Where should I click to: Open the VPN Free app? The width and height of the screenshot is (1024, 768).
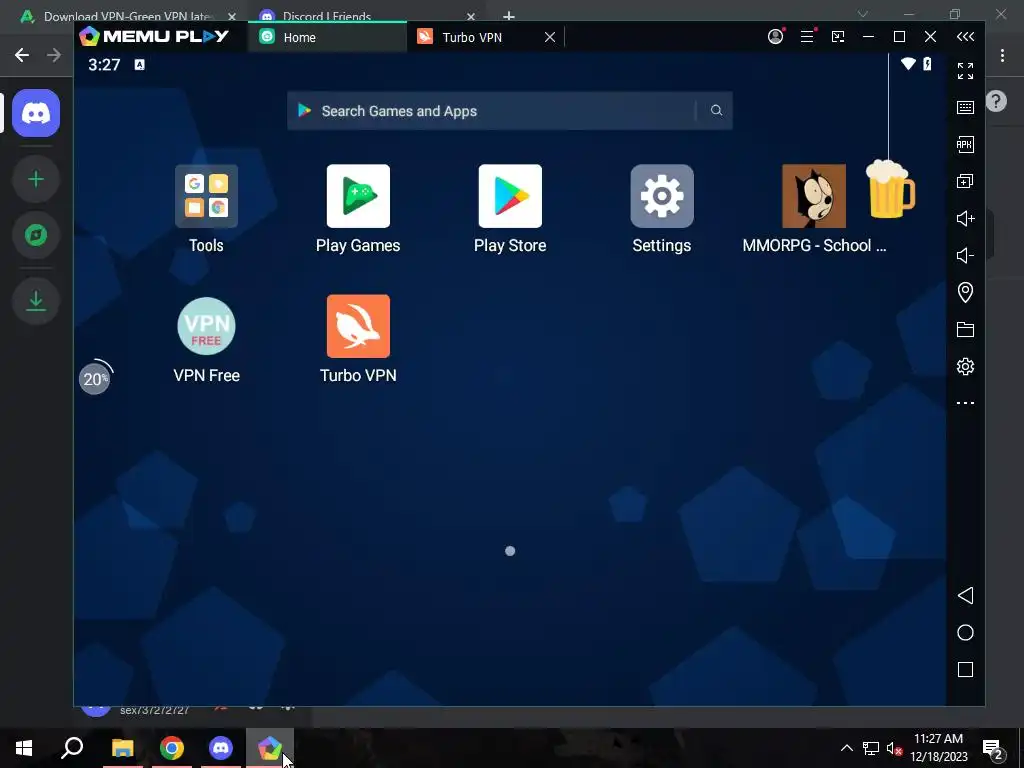206,326
